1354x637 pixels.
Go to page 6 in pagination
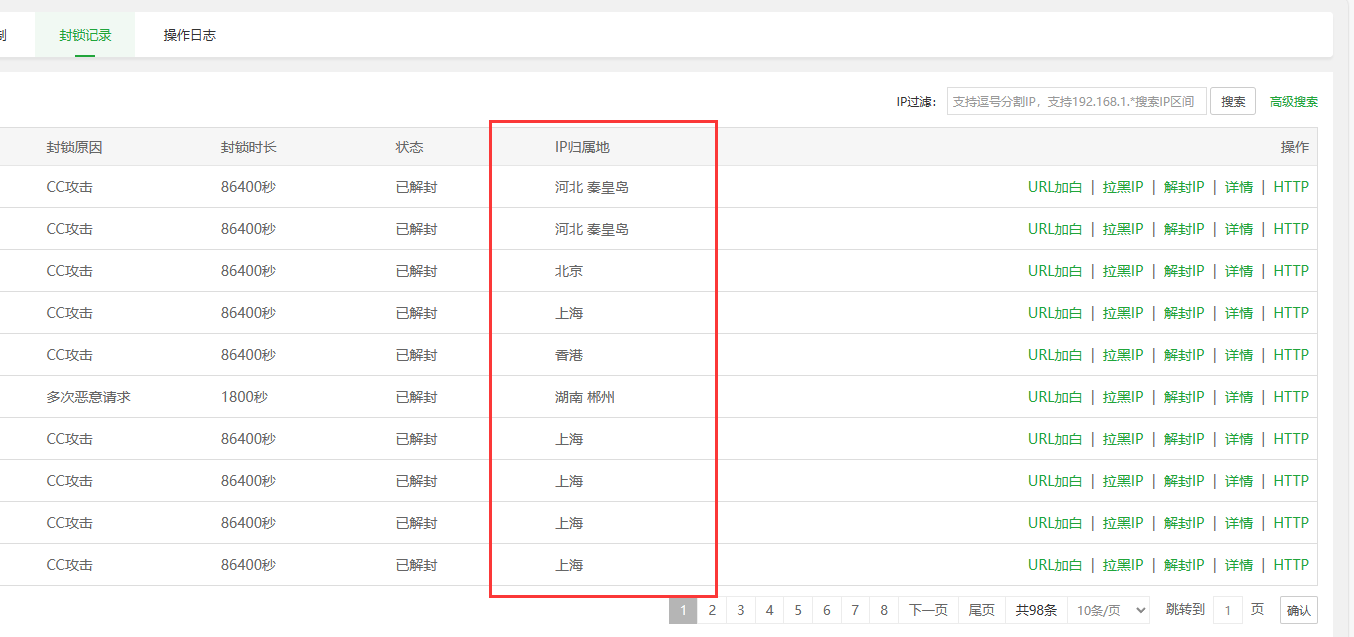[827, 610]
